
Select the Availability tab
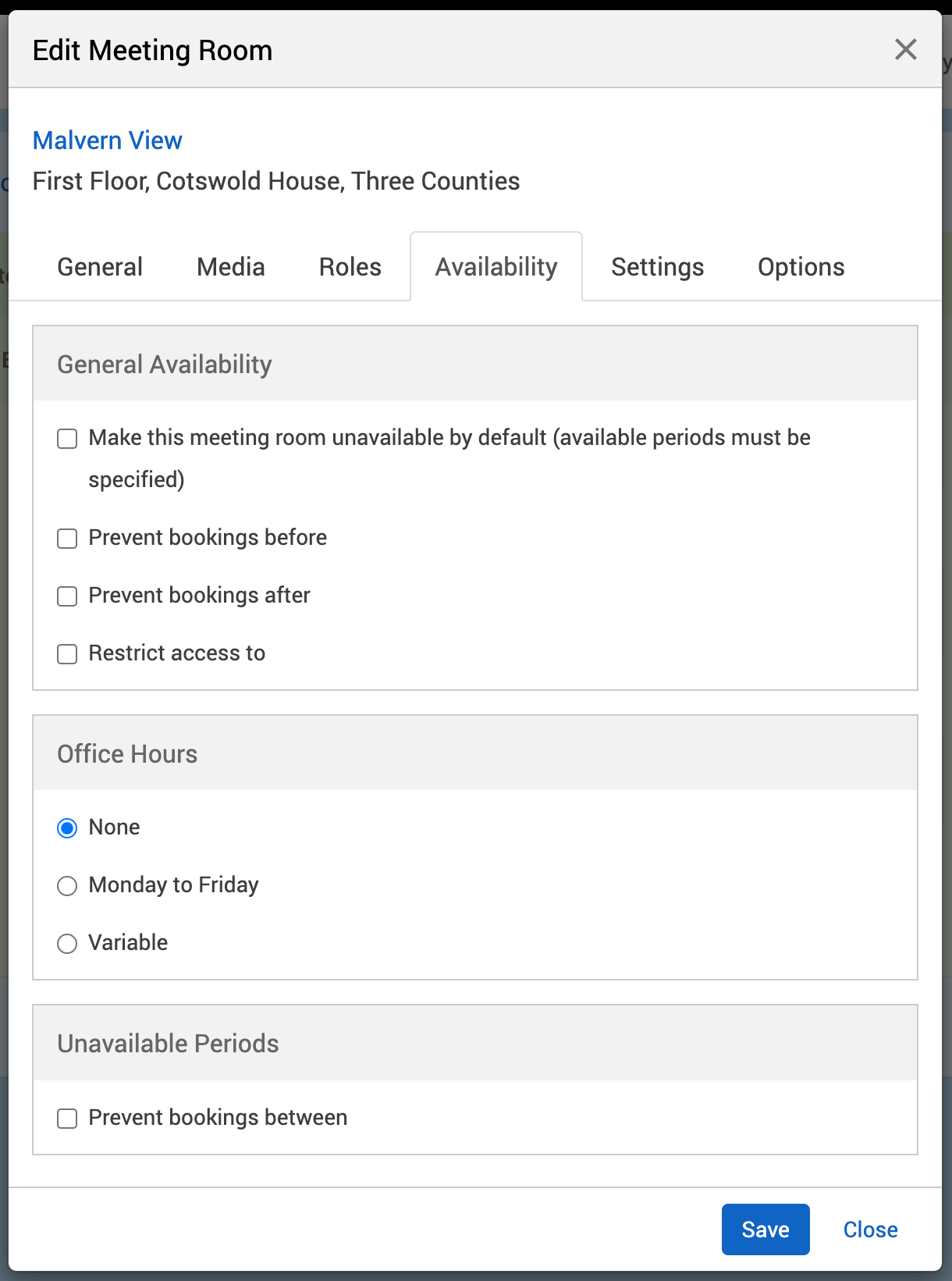(496, 267)
